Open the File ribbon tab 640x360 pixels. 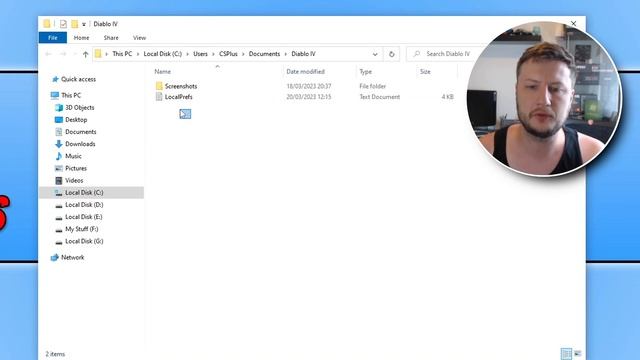click(x=53, y=38)
